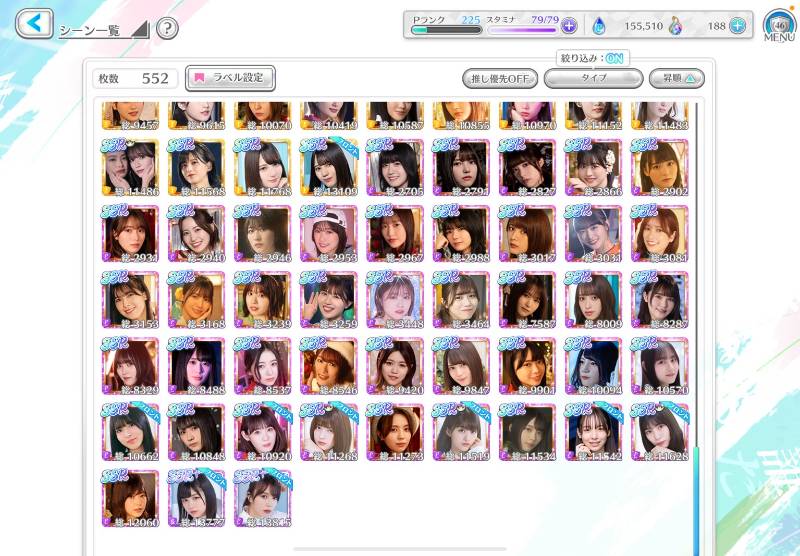Click the pink flag on ラベル設定
This screenshot has height=556, width=800.
coord(199,78)
